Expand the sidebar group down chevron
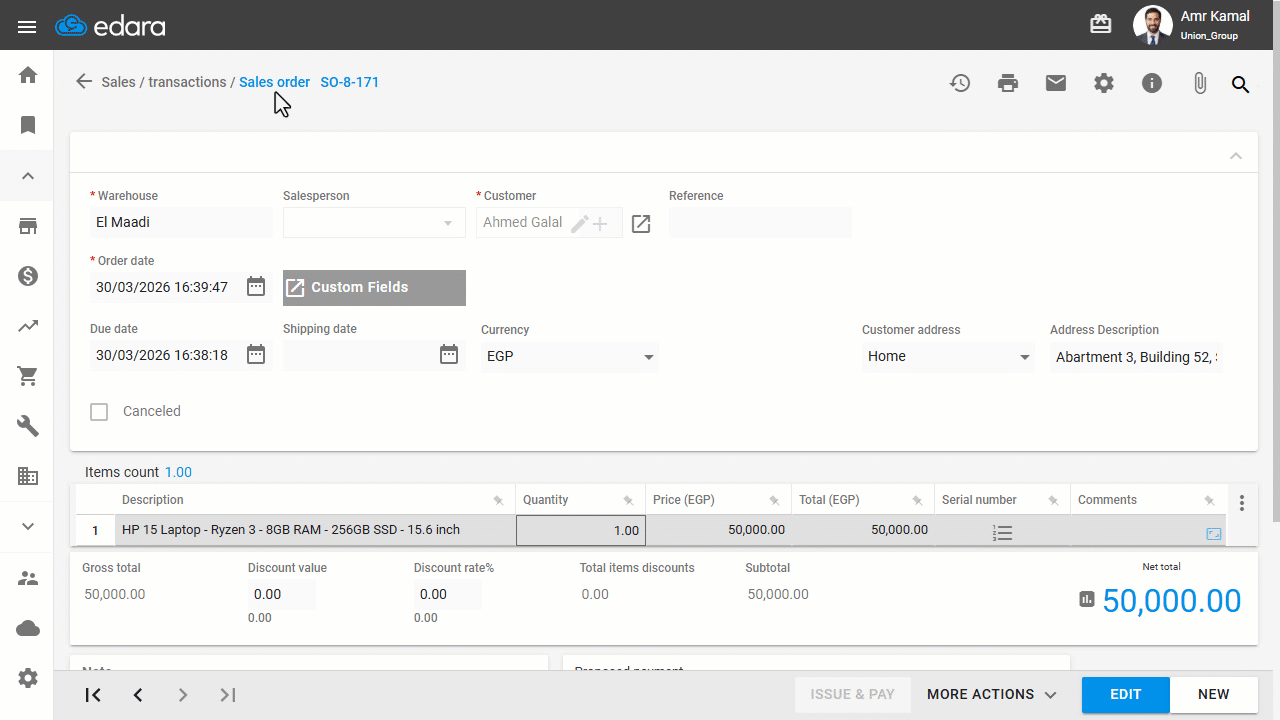The height and width of the screenshot is (720, 1280). [28, 527]
